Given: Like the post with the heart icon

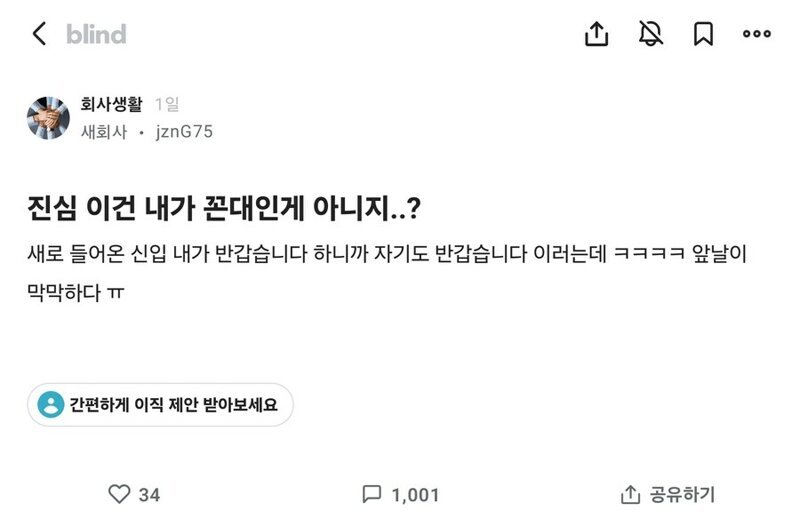Looking at the screenshot, I should (118, 494).
